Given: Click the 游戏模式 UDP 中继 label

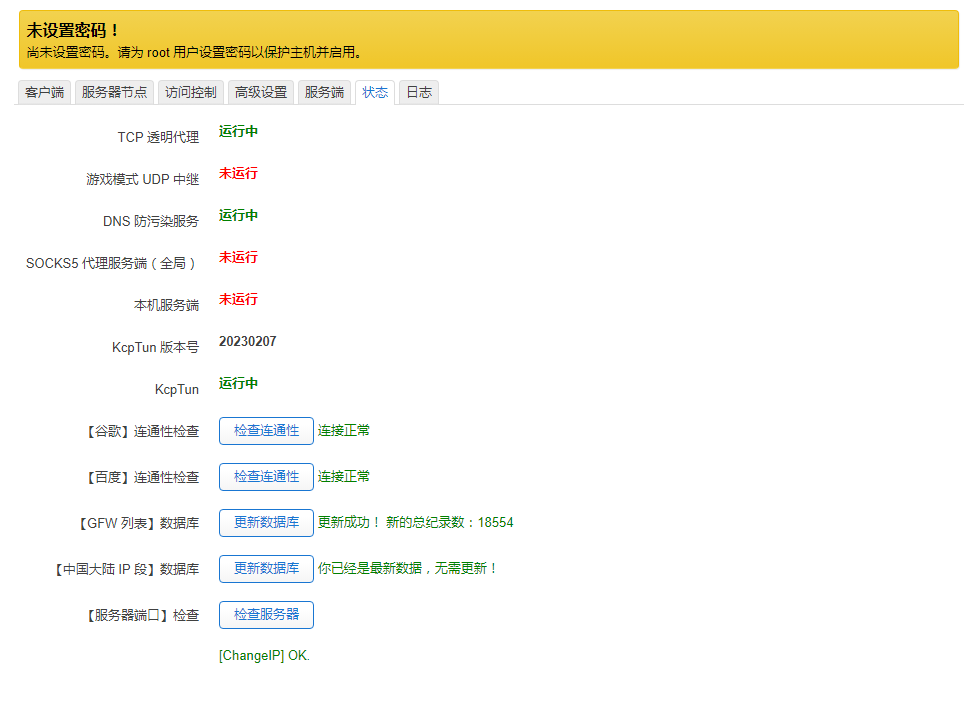Looking at the screenshot, I should [143, 179].
